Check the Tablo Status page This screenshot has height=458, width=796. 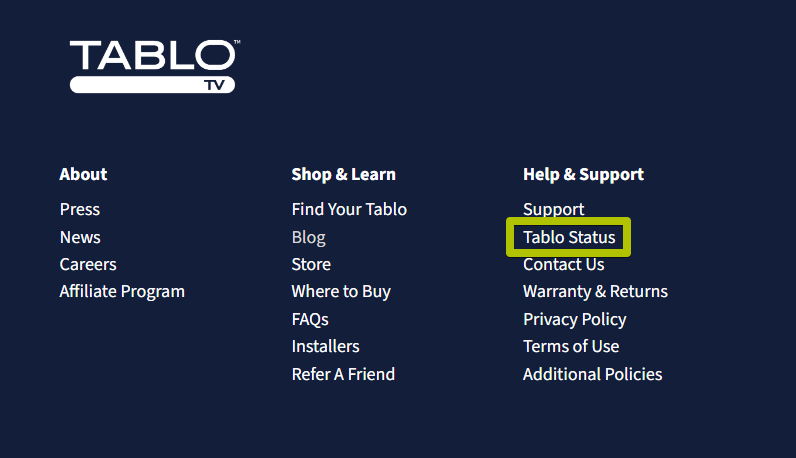point(569,237)
